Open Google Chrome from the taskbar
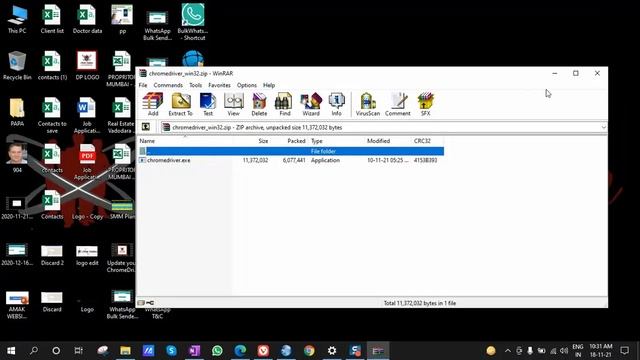Image resolution: width=640 pixels, height=360 pixels. point(309,351)
